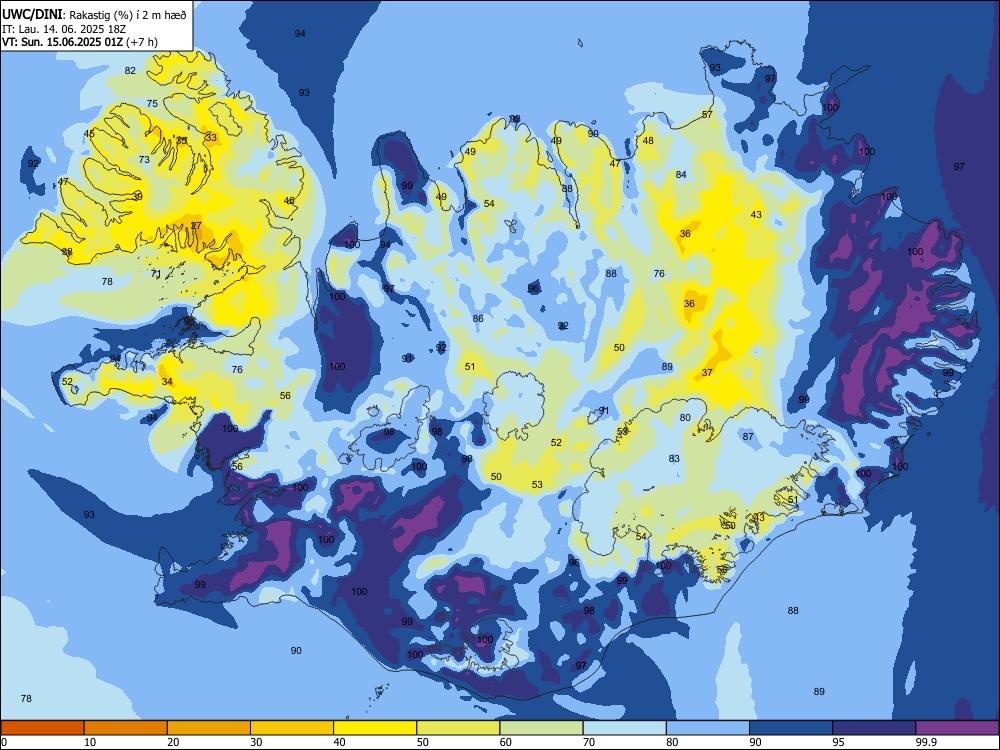Select the 95–99.9 dark navy legend swatch

(874, 728)
